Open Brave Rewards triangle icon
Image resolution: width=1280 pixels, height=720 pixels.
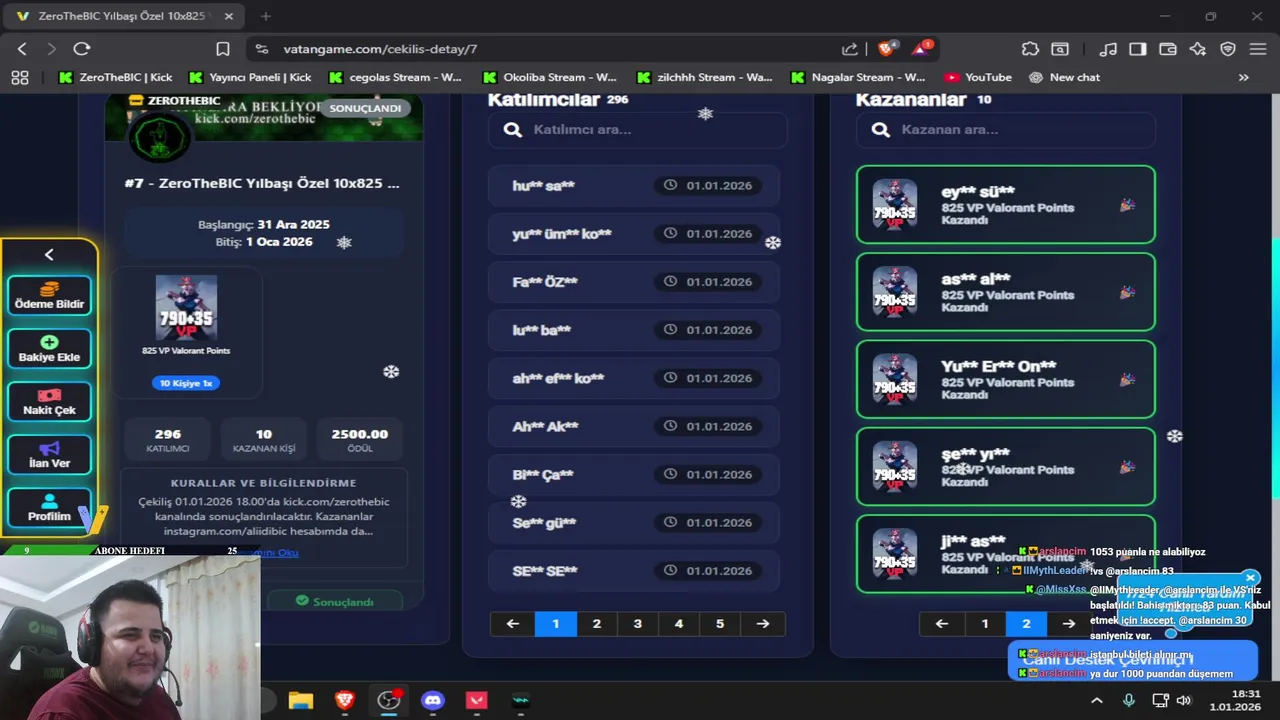921,48
